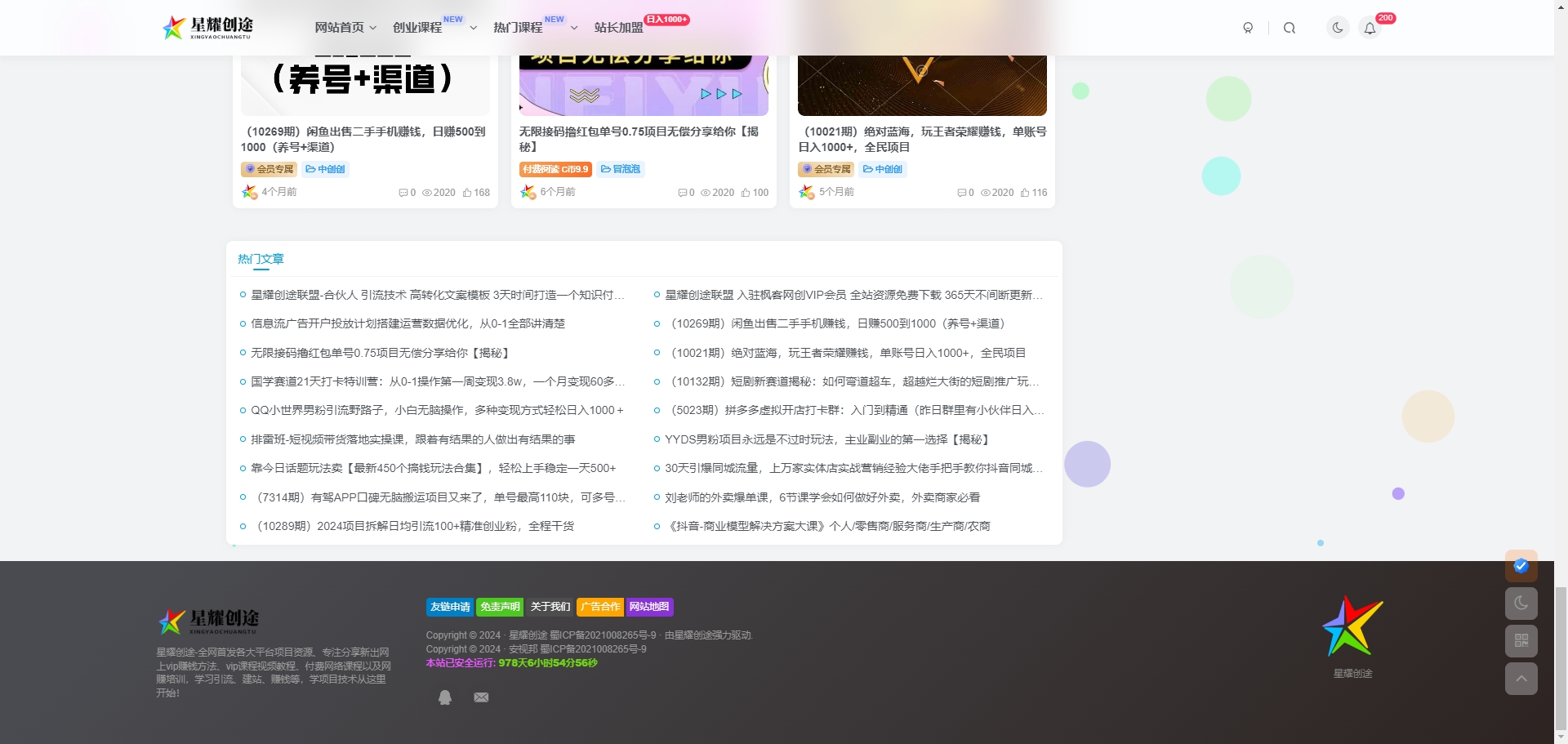The width and height of the screenshot is (1568, 744).
Task: Click the 星耀创途 logo in the top bar
Action: click(x=209, y=27)
